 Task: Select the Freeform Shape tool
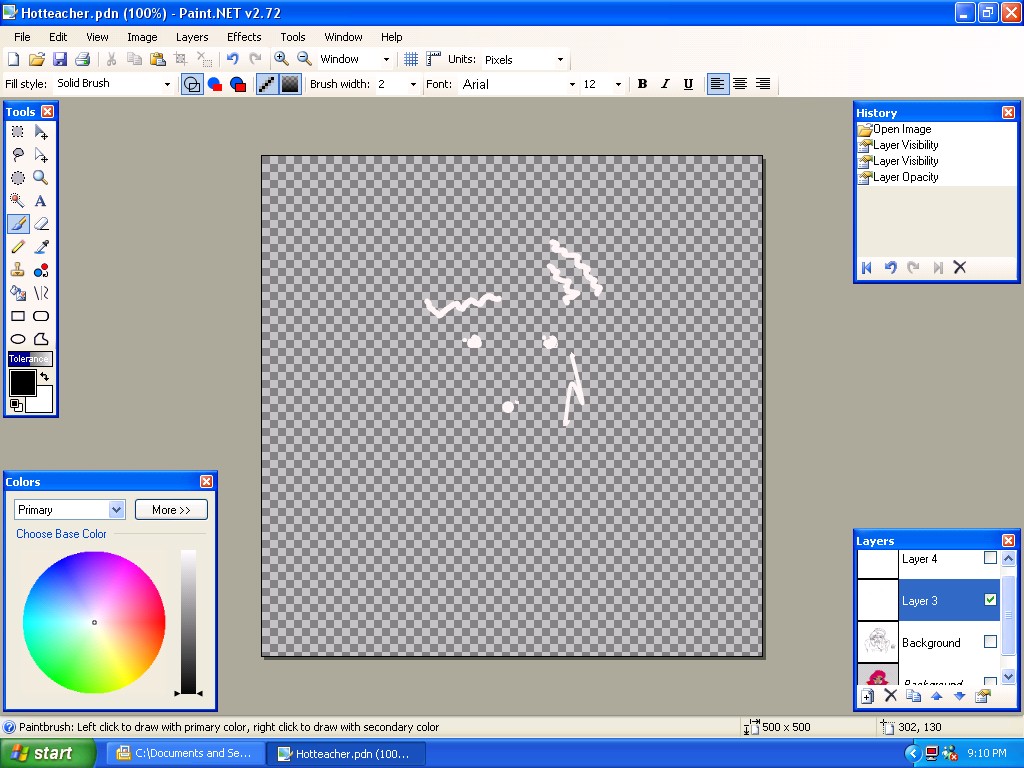(x=40, y=339)
